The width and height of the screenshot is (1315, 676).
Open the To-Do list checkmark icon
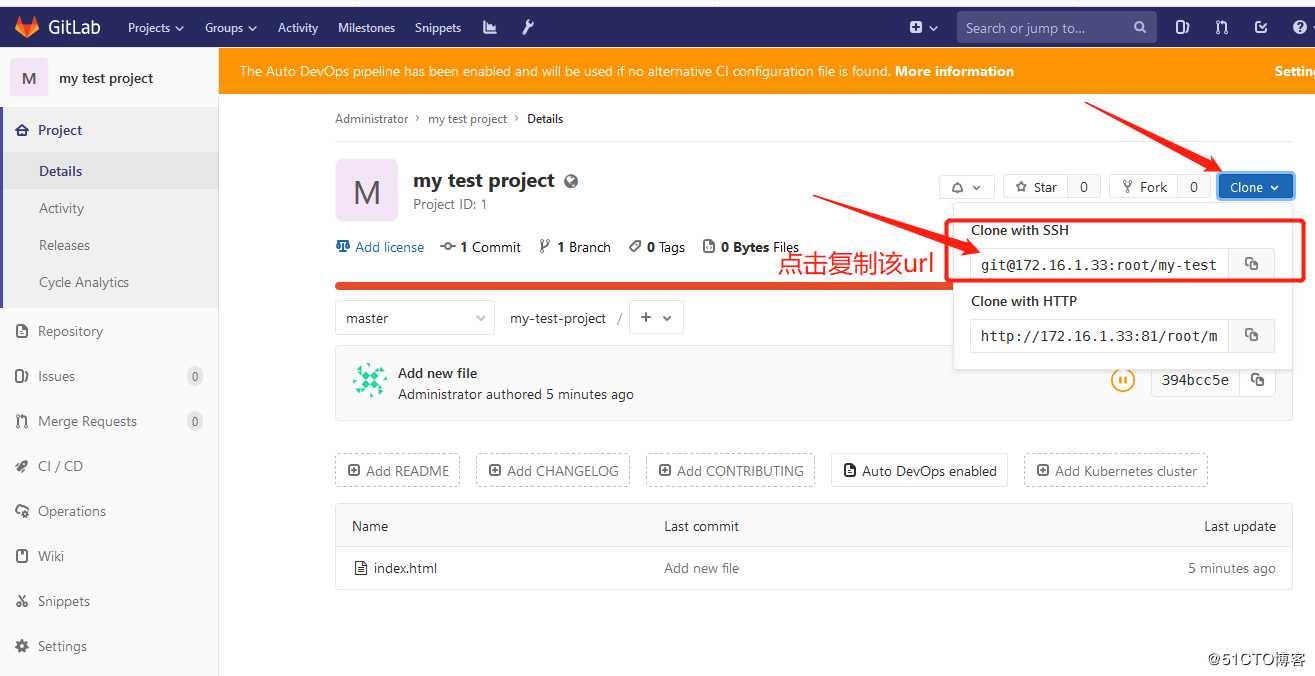tap(1261, 27)
